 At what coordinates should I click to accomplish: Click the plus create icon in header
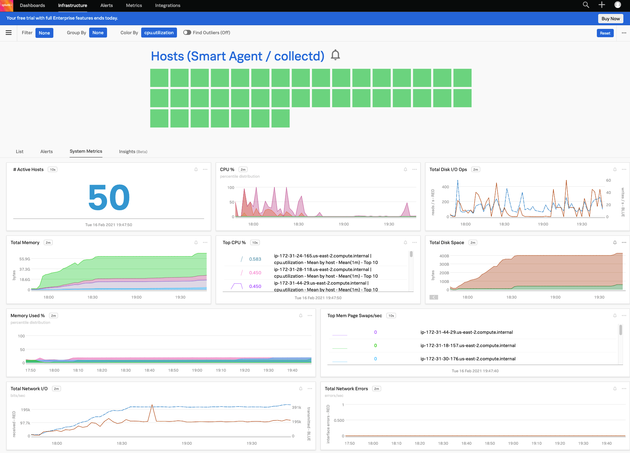click(601, 5)
